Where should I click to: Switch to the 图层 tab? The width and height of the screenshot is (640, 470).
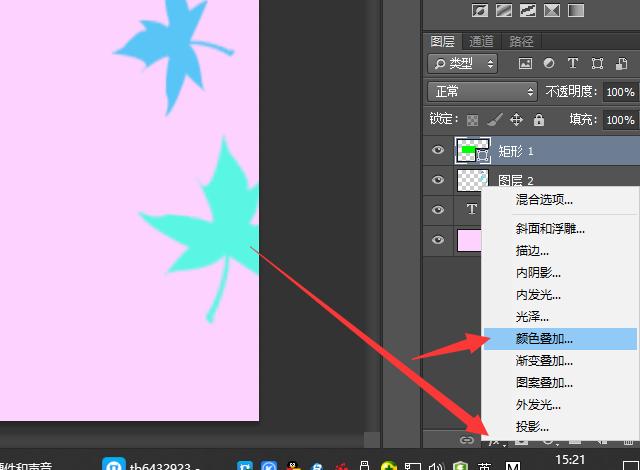pyautogui.click(x=442, y=41)
